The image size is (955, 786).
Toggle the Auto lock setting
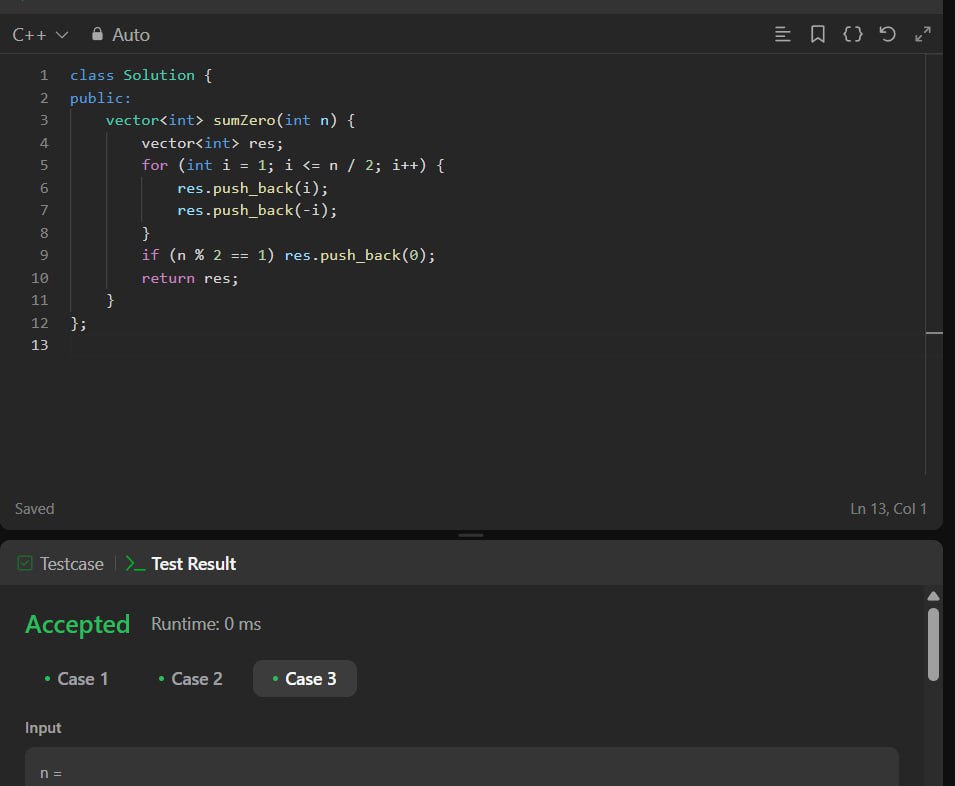[121, 35]
